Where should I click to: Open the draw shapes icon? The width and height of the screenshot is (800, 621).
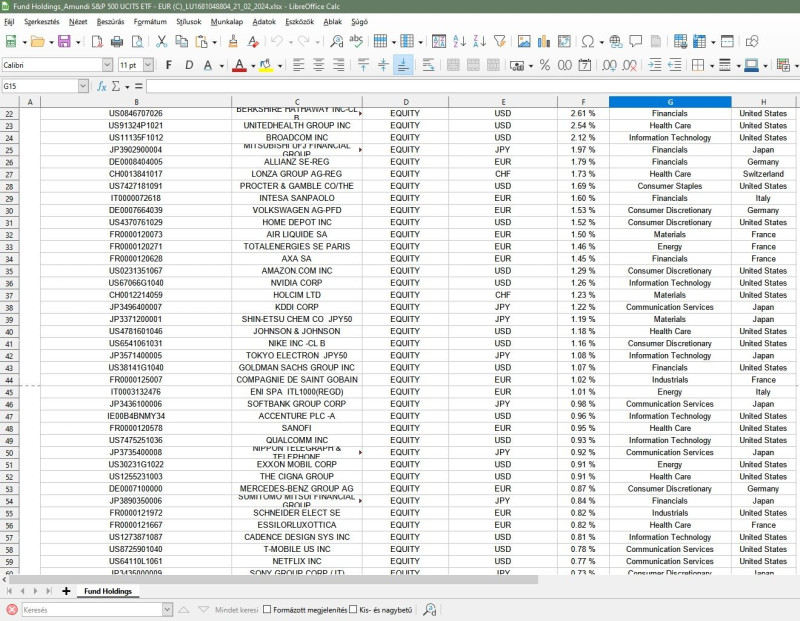(752, 41)
